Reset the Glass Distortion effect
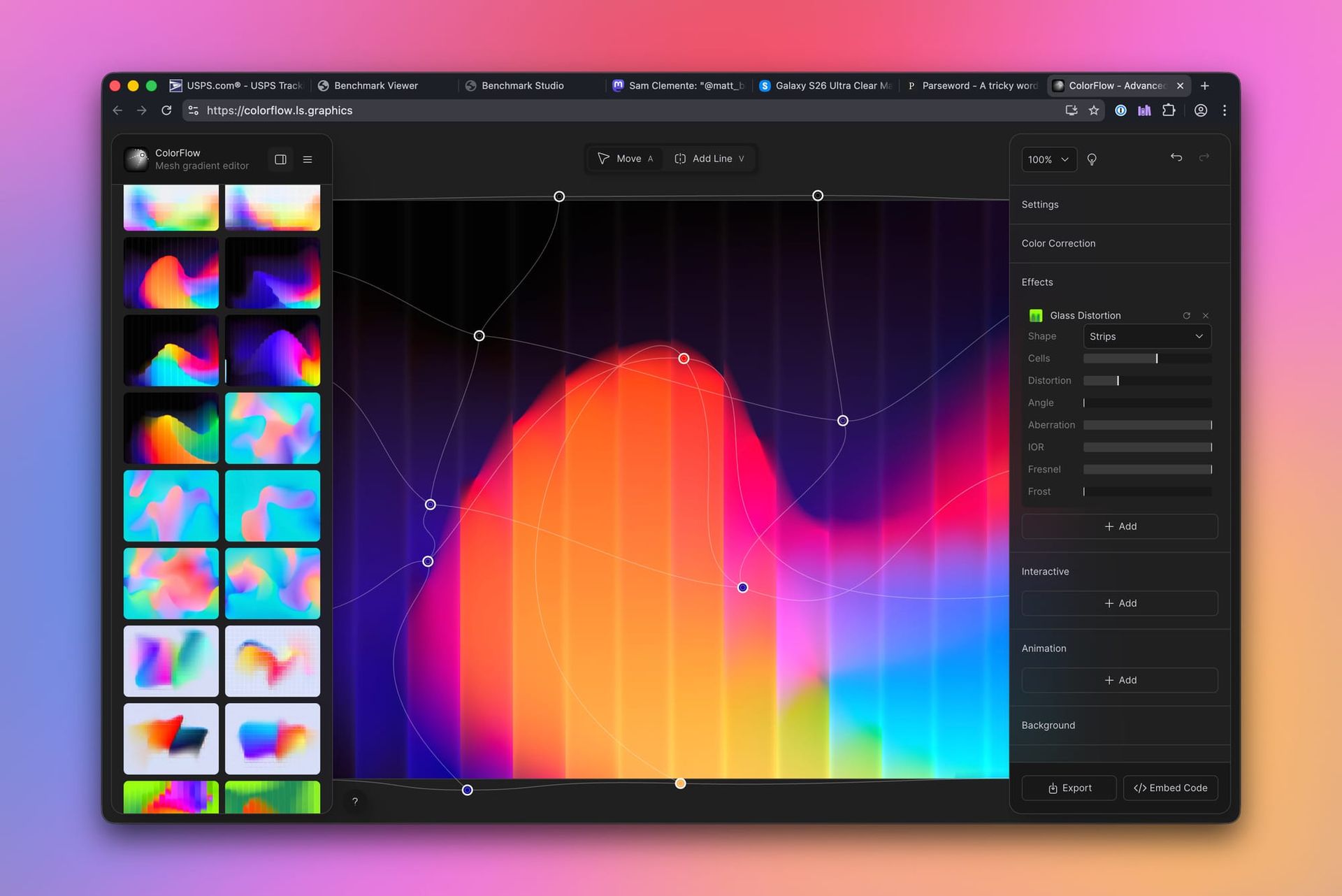The width and height of the screenshot is (1342, 896). (1186, 316)
